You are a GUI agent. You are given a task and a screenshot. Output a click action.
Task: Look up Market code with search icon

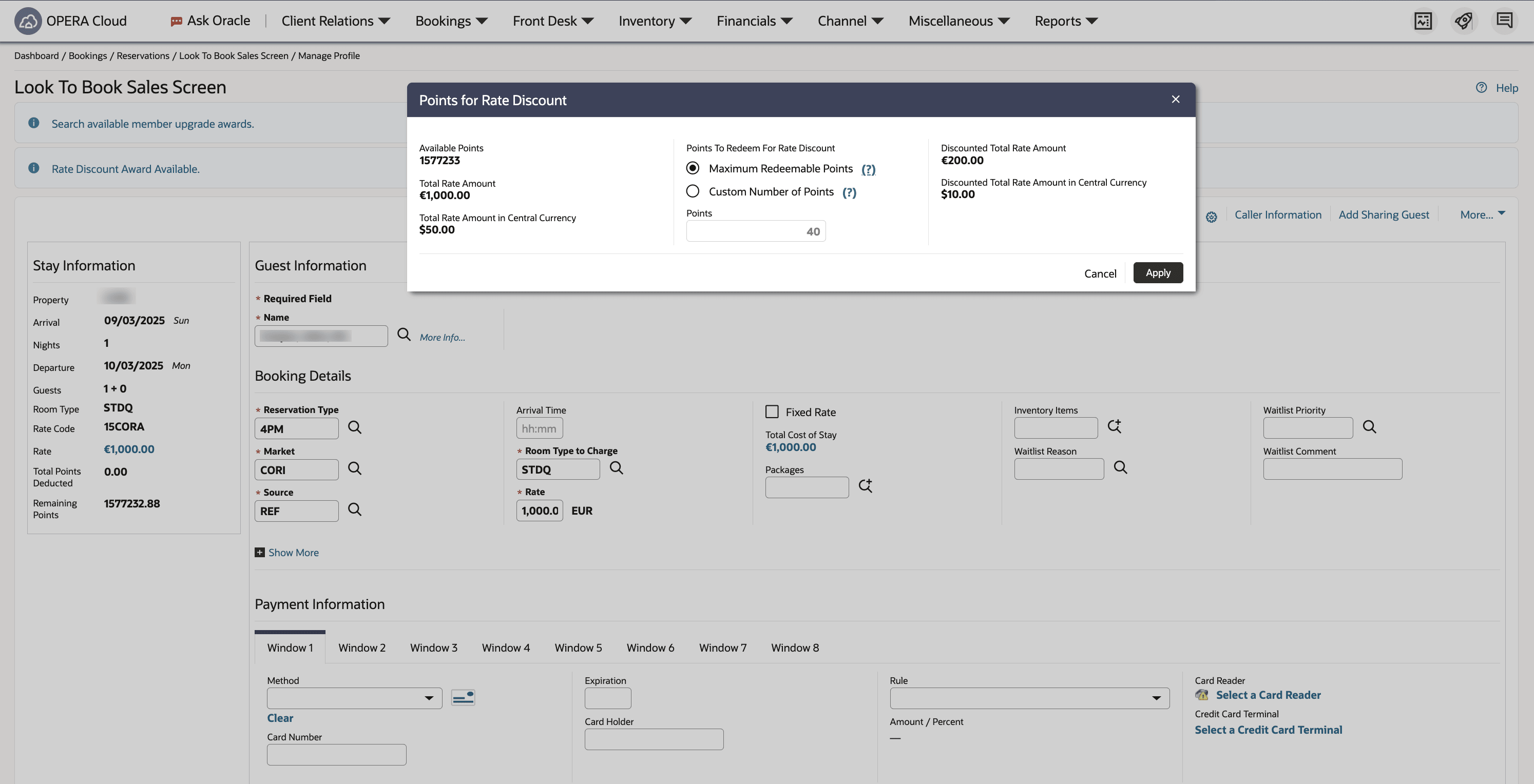pyautogui.click(x=355, y=468)
